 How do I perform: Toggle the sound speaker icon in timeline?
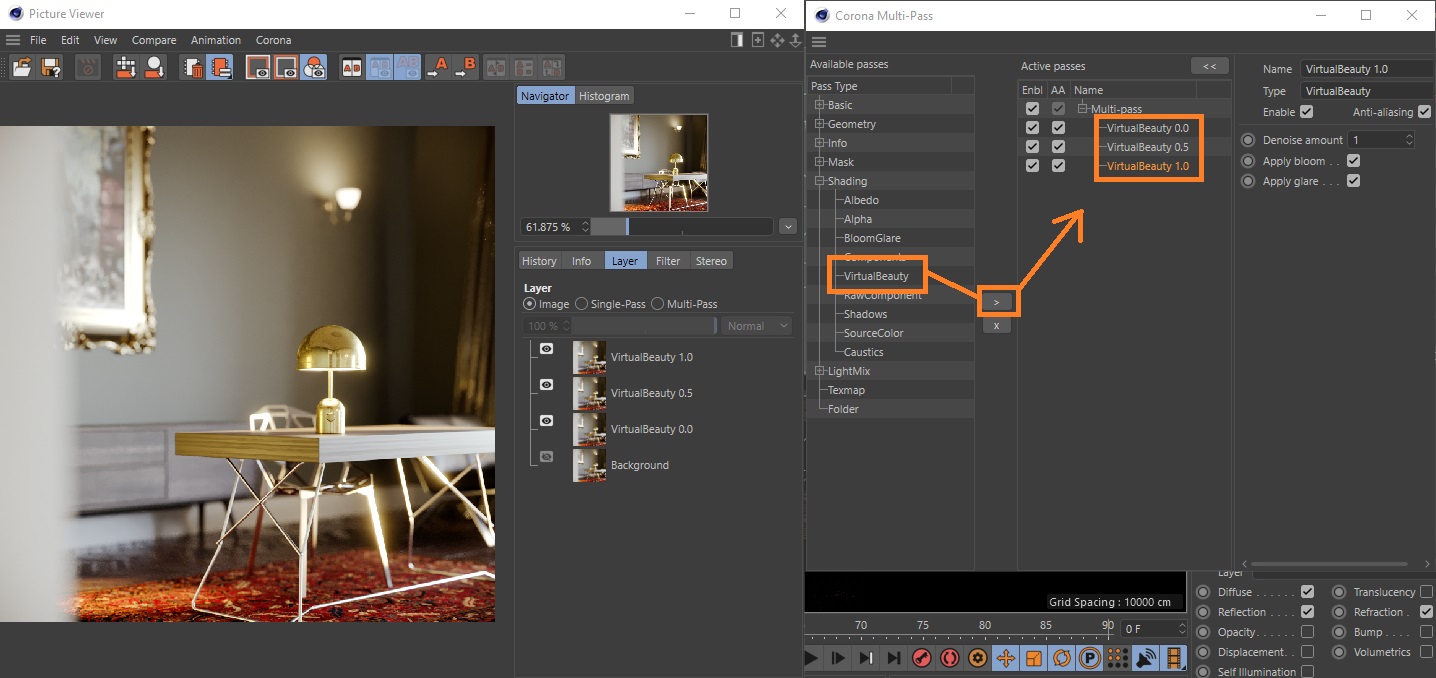point(1146,658)
